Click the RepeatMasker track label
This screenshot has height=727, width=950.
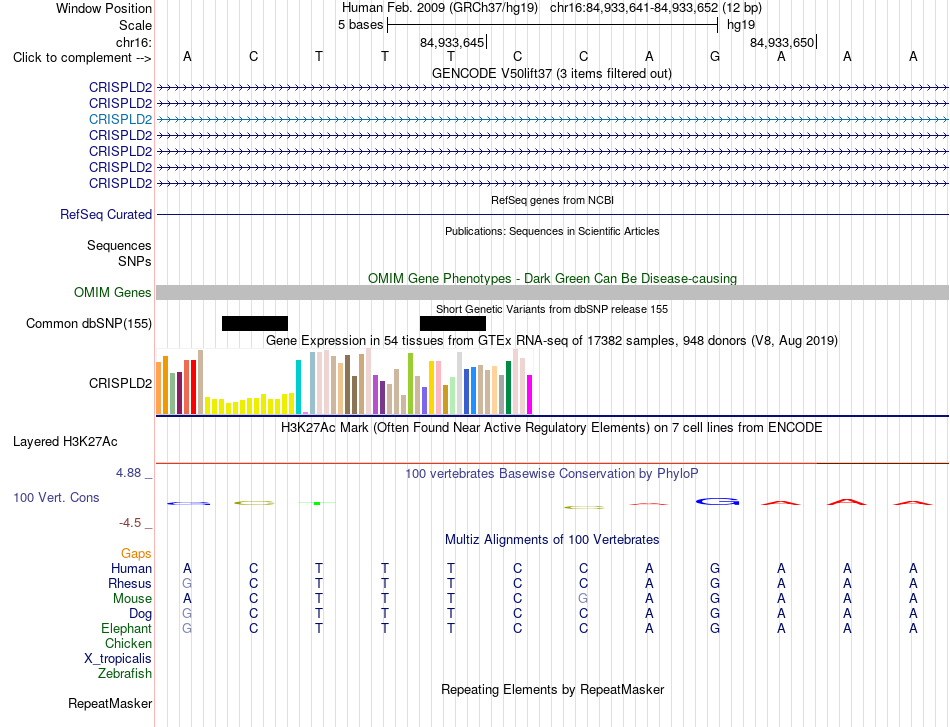point(110,703)
